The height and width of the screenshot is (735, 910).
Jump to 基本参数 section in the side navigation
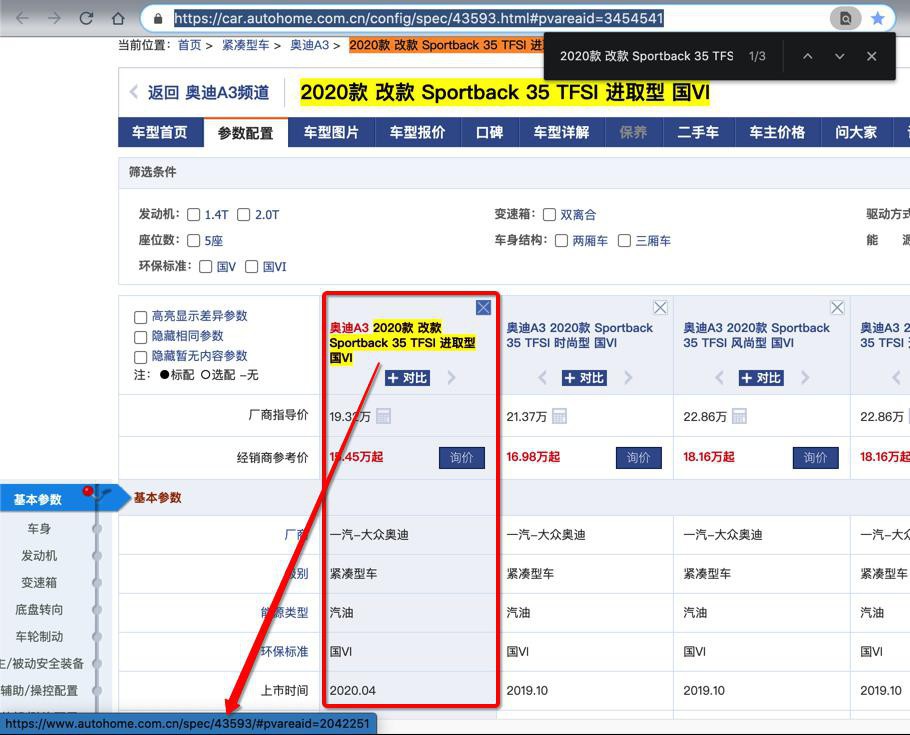(x=38, y=499)
